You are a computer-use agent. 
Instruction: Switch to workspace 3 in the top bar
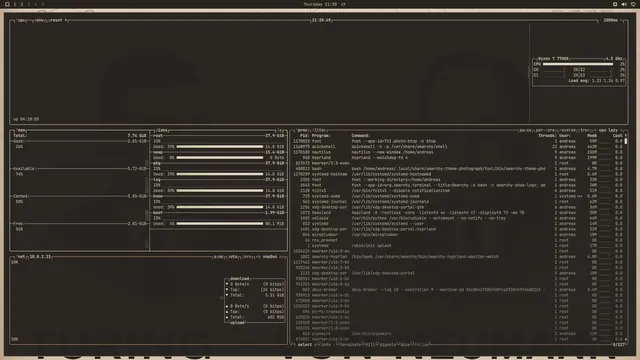pyautogui.click(x=29, y=4)
